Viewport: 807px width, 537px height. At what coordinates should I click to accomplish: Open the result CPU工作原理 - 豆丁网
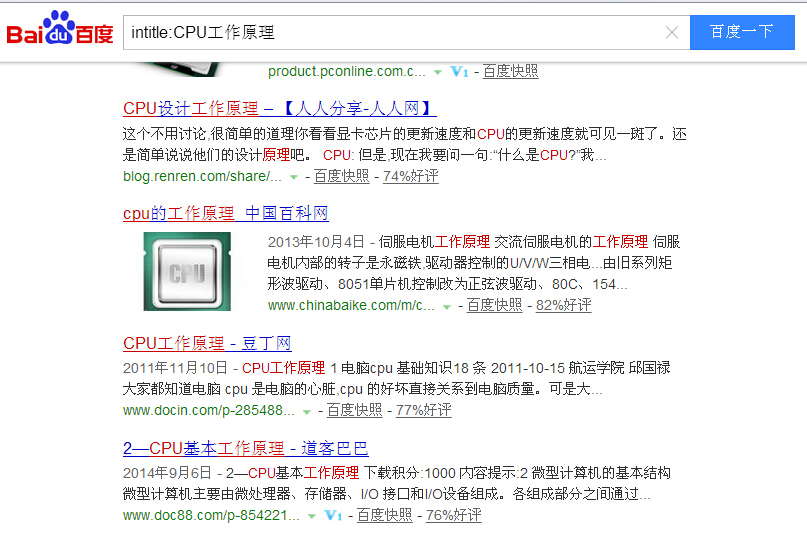pyautogui.click(x=207, y=343)
